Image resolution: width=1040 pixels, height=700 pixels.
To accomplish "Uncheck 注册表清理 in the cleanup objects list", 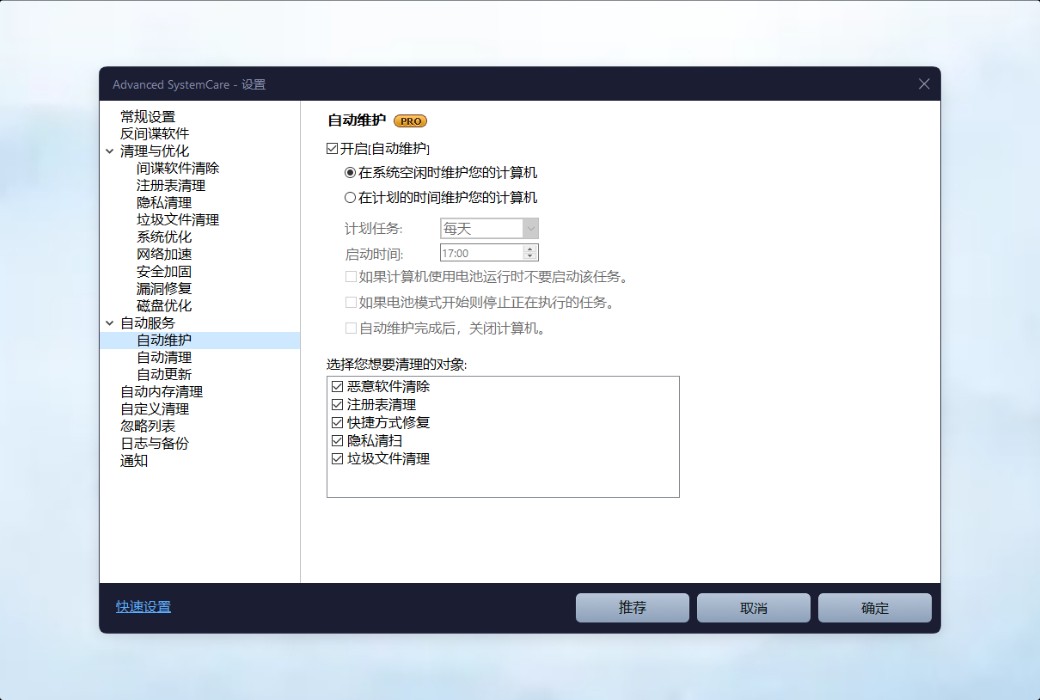I will pyautogui.click(x=337, y=405).
